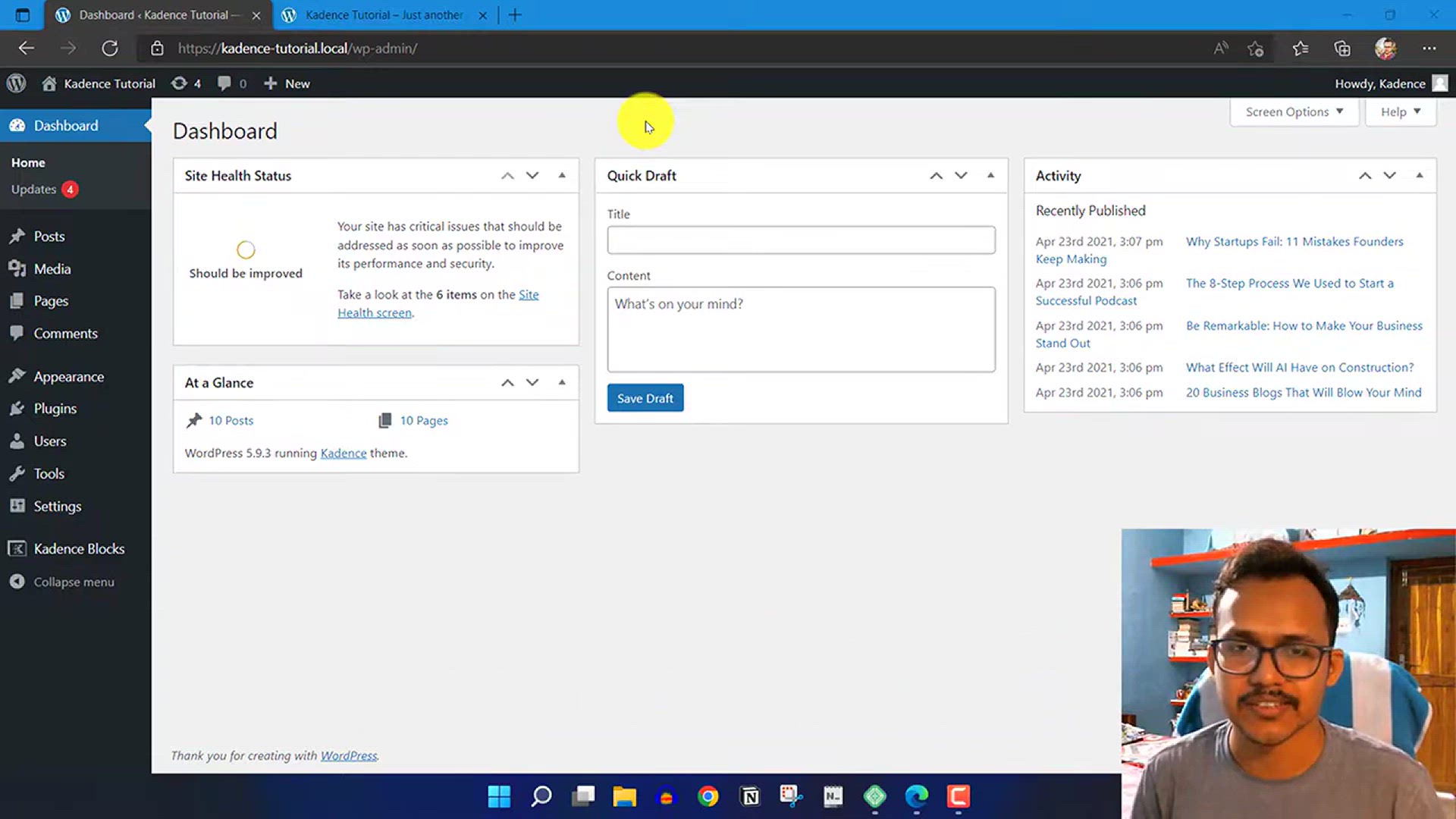Click the Save Draft button

point(645,398)
